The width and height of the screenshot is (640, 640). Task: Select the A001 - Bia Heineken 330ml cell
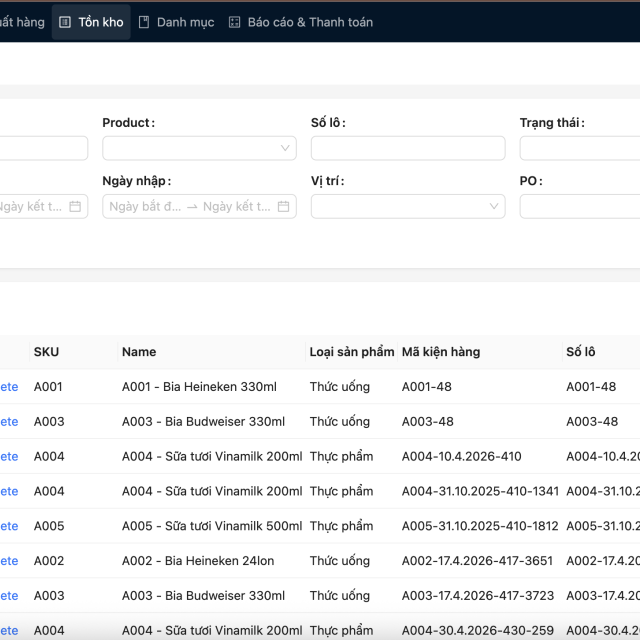[x=199, y=387]
